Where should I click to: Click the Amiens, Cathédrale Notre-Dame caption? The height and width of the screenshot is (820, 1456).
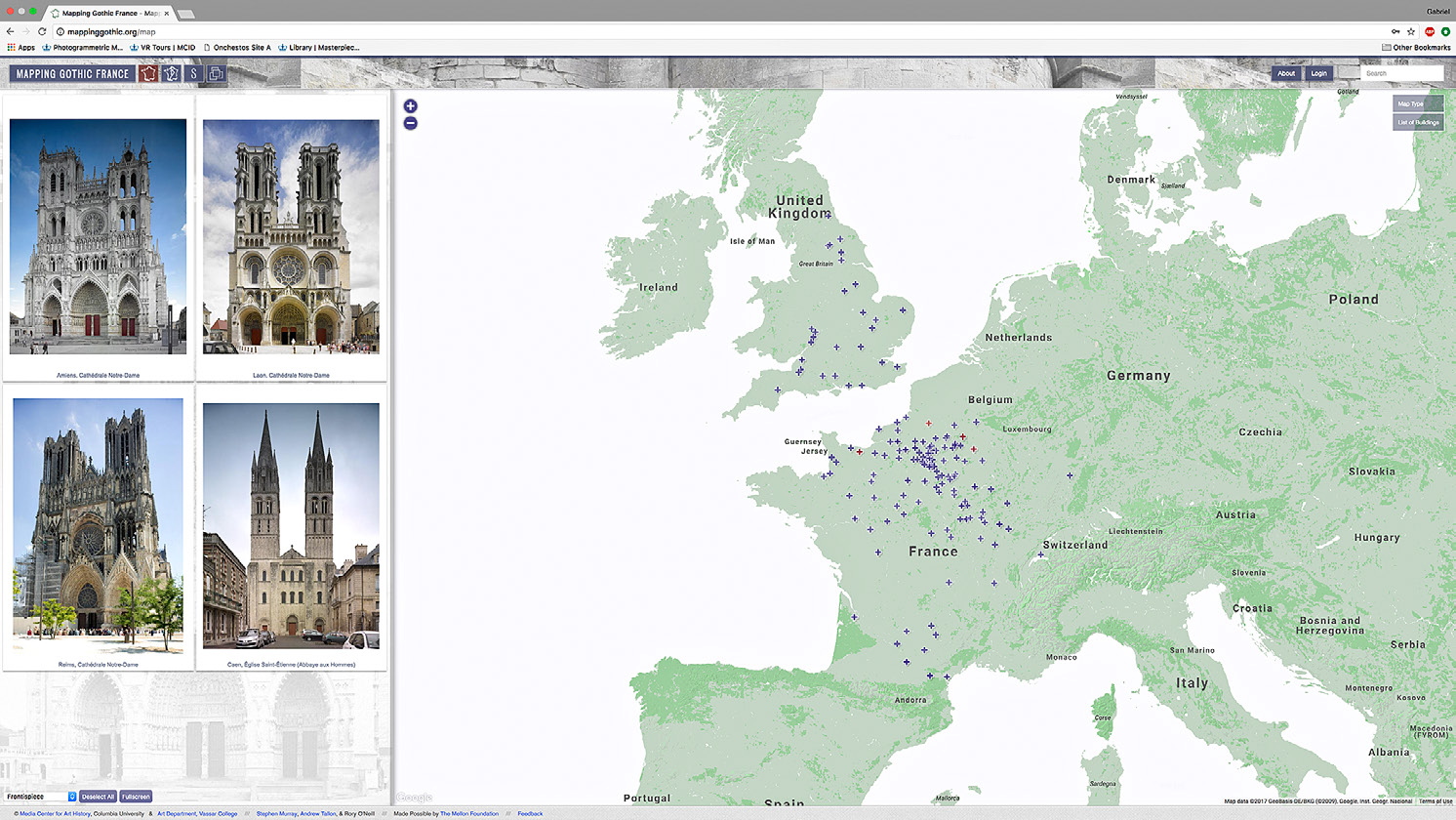(x=98, y=375)
